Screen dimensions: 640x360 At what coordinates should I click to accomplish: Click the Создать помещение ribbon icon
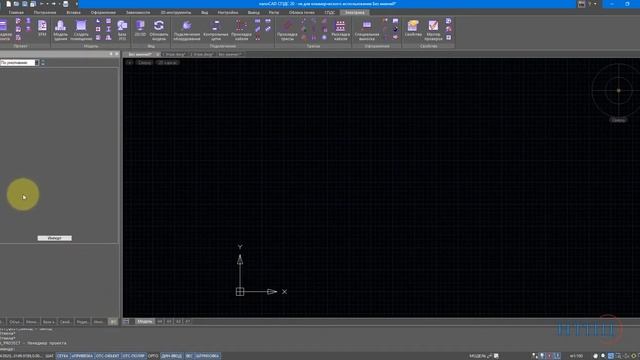pos(81,30)
